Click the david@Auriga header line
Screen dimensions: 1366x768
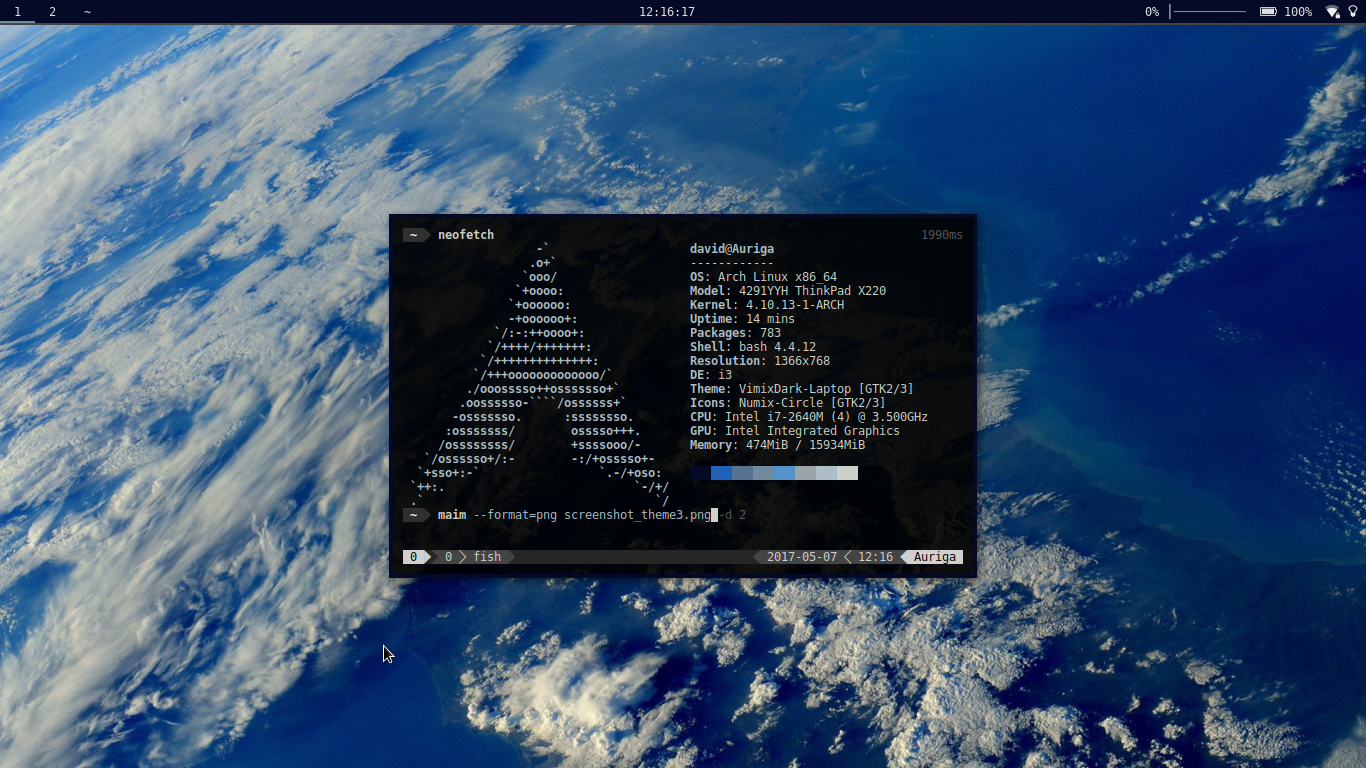point(732,249)
